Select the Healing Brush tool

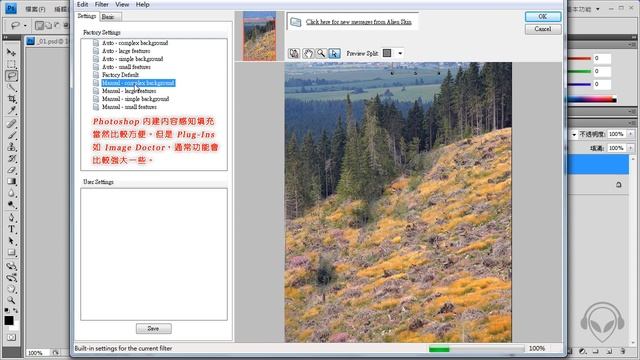point(11,123)
